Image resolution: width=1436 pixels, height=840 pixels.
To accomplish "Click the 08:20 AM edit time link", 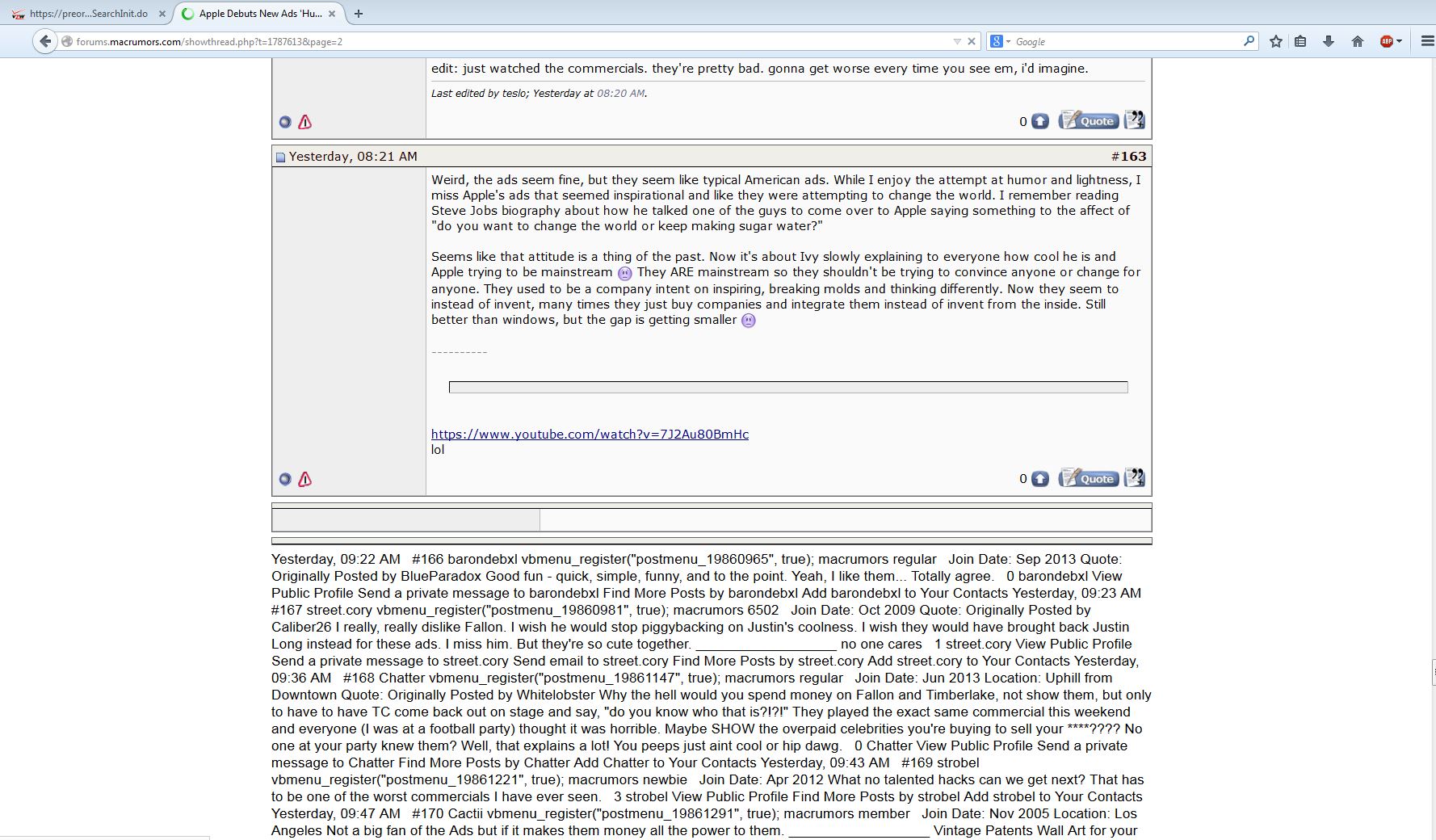I will [x=620, y=94].
